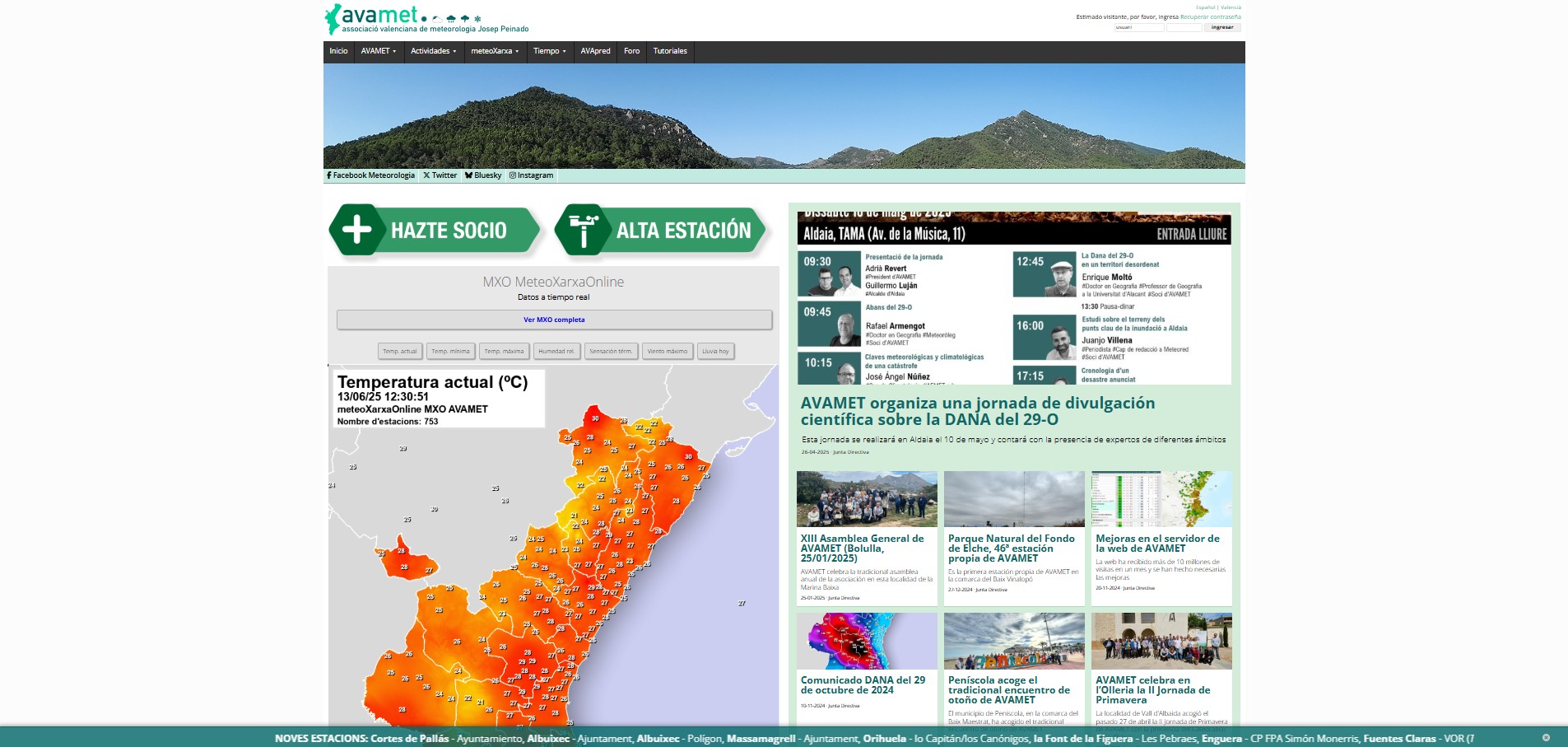Open the Instagram social link
The width and height of the screenshot is (1568, 747).
tap(531, 175)
